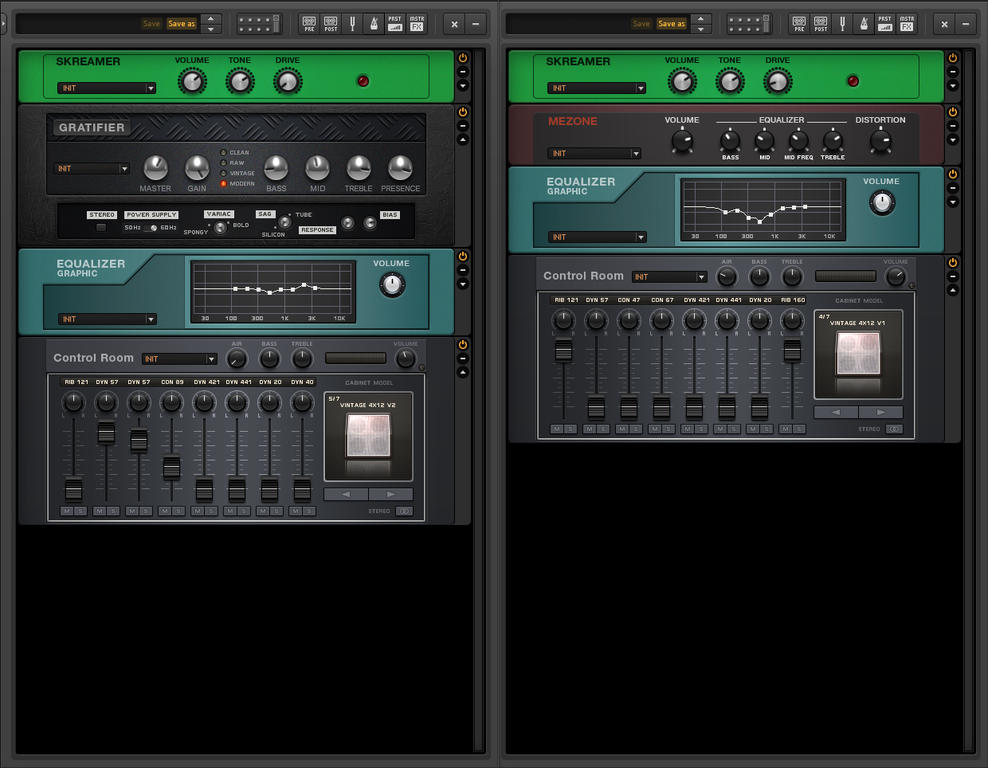This screenshot has width=988, height=768.
Task: Enable the Gratifier STEREO switch
Action: [x=101, y=227]
